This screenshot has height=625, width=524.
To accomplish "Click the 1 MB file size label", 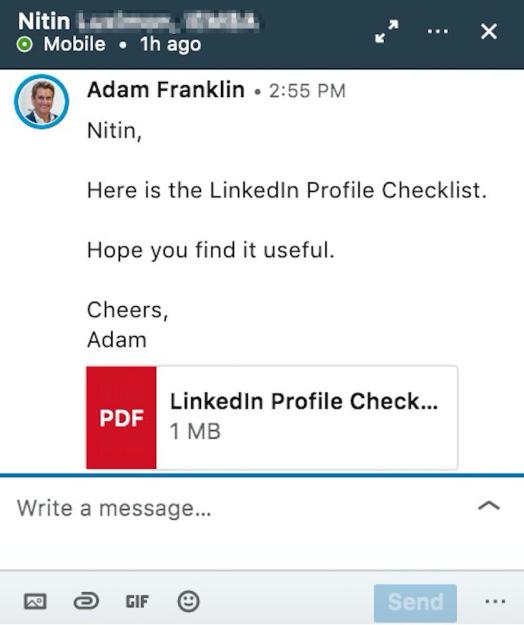I will click(x=195, y=431).
